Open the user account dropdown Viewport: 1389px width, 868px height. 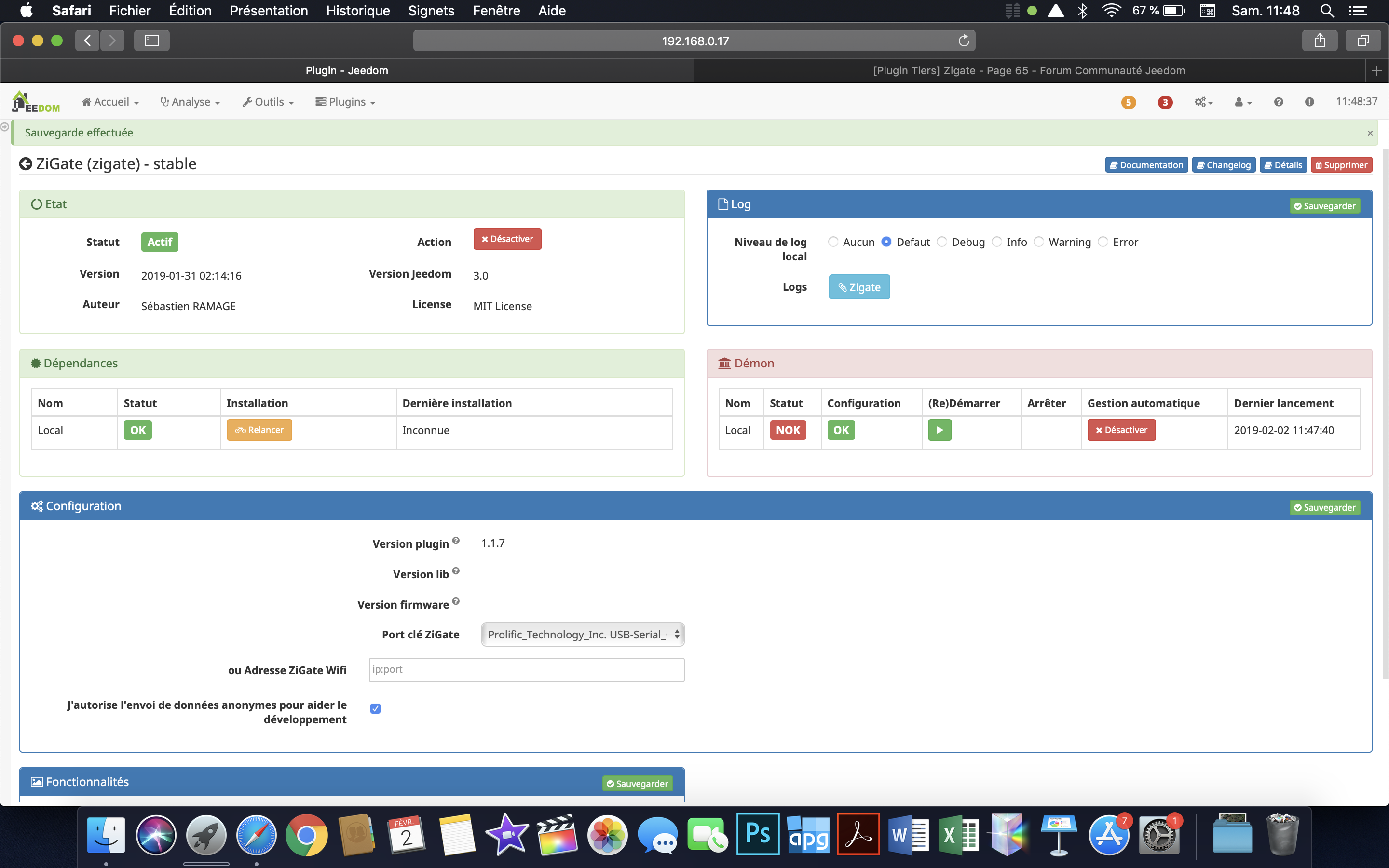[x=1243, y=102]
